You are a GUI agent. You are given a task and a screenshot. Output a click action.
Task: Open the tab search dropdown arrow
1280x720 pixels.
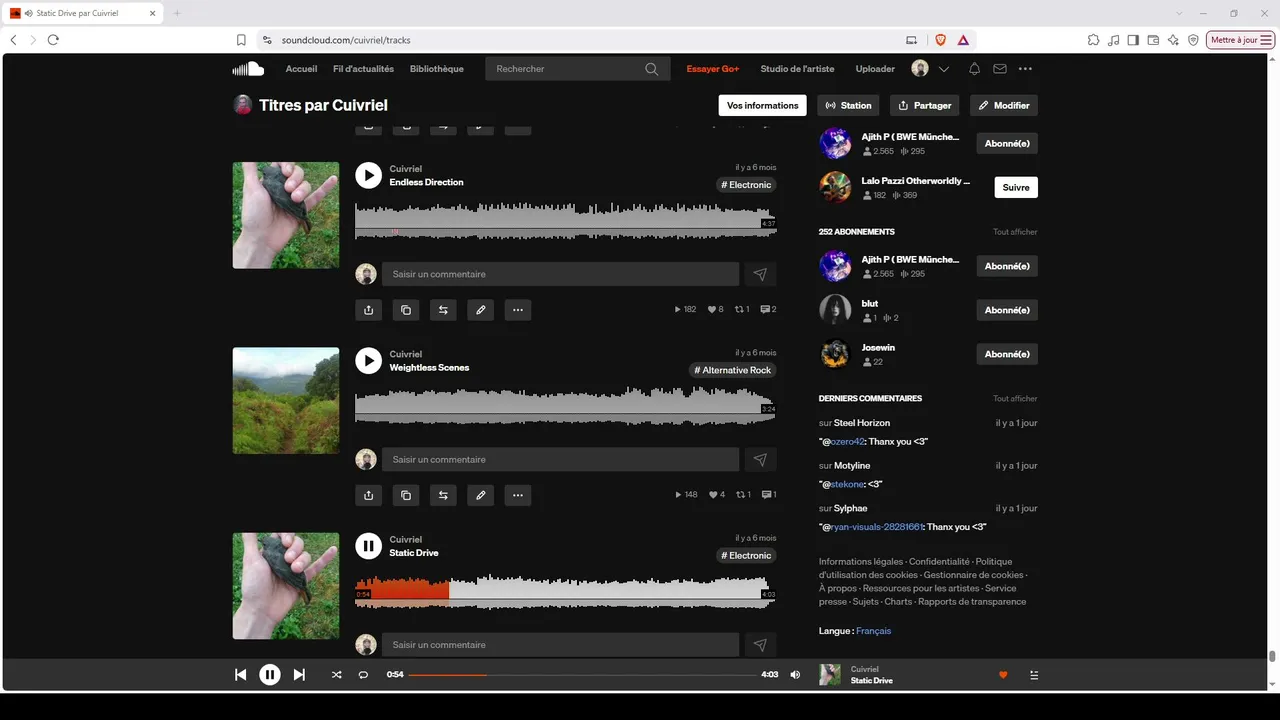pyautogui.click(x=1179, y=13)
